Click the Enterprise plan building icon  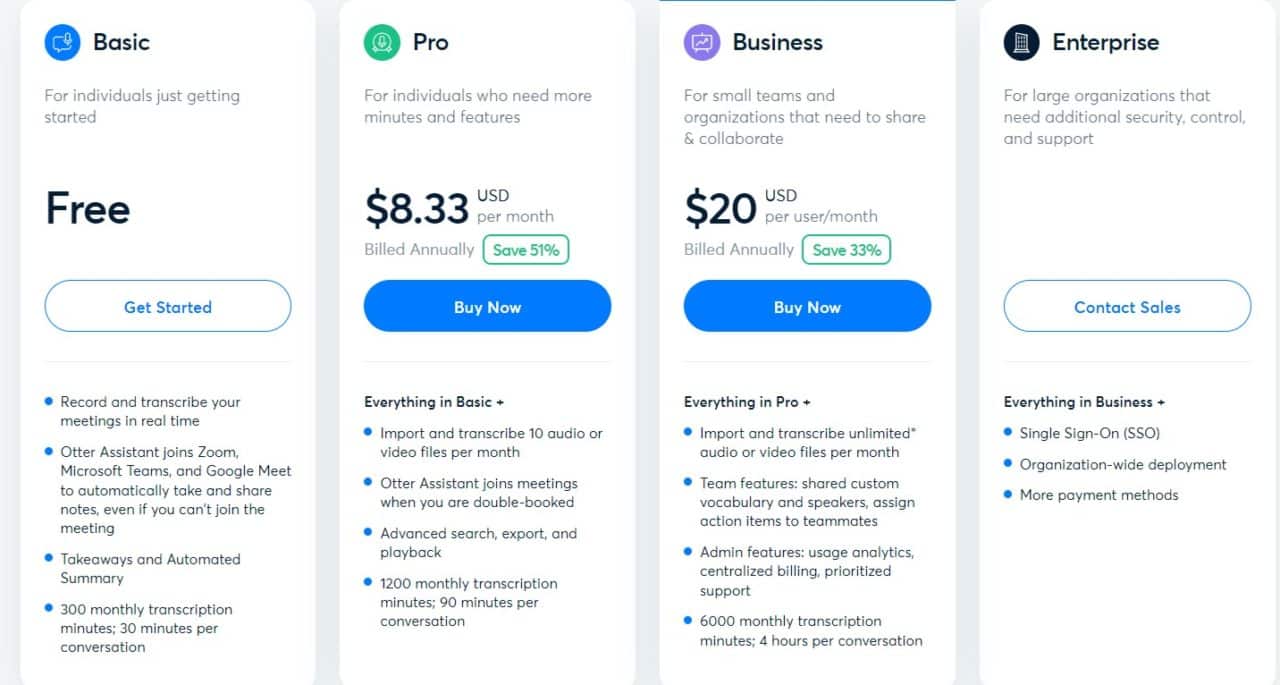1022,42
